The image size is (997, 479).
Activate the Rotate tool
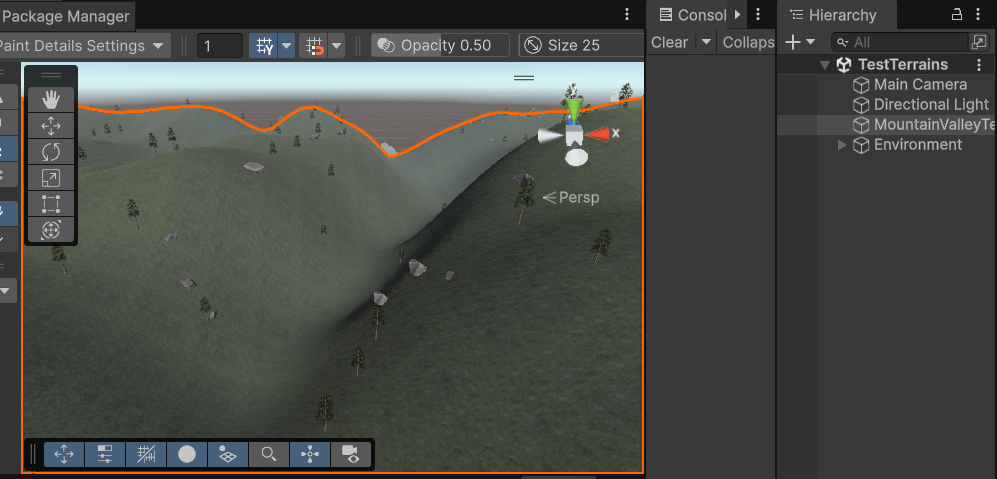click(x=51, y=152)
